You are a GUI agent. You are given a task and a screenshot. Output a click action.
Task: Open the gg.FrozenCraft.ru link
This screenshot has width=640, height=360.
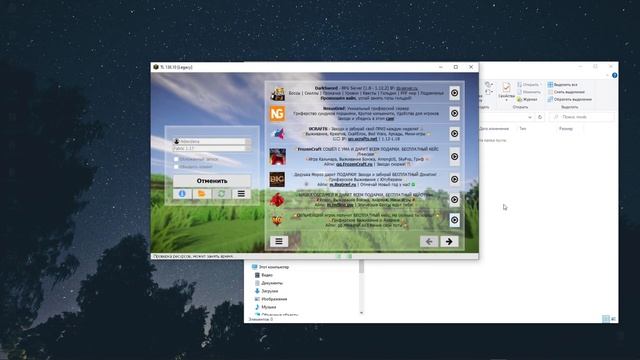[x=354, y=164]
